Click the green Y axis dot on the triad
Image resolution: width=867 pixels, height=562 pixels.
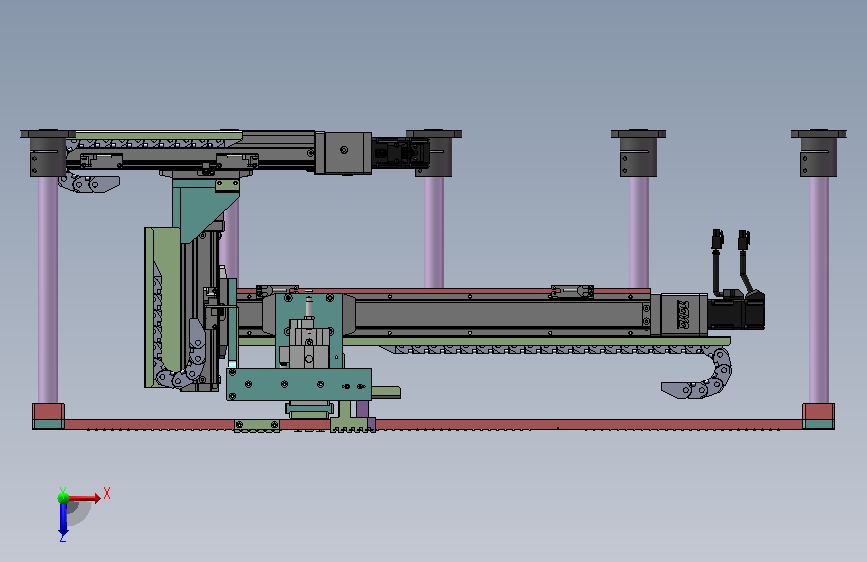(x=63, y=497)
